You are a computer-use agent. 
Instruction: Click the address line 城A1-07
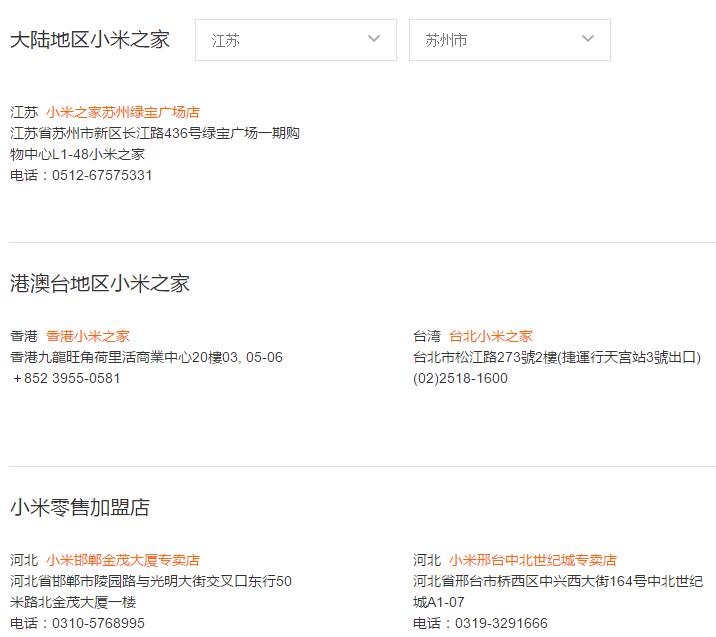tap(438, 602)
